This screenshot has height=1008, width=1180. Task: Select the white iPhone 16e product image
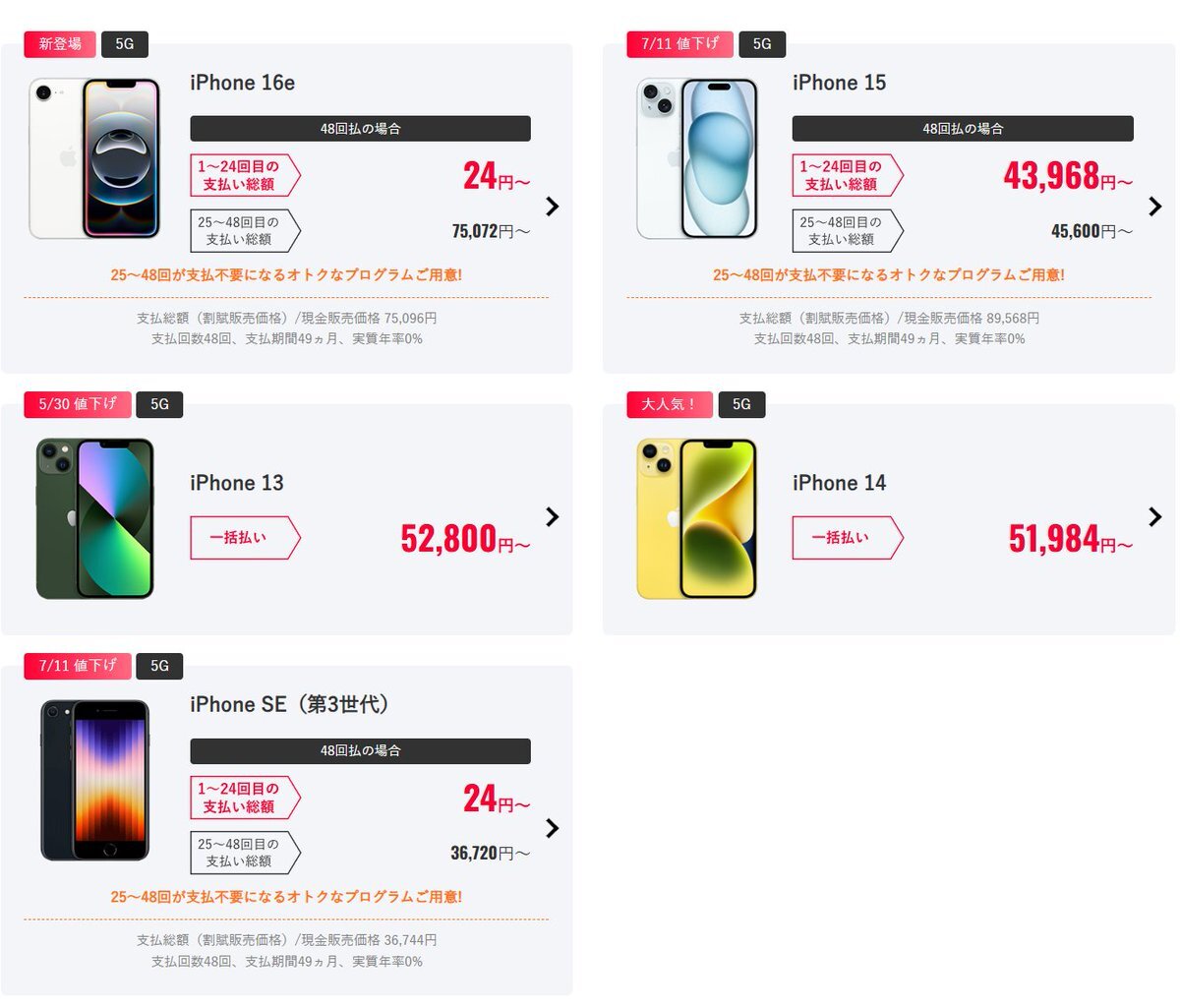[x=94, y=158]
